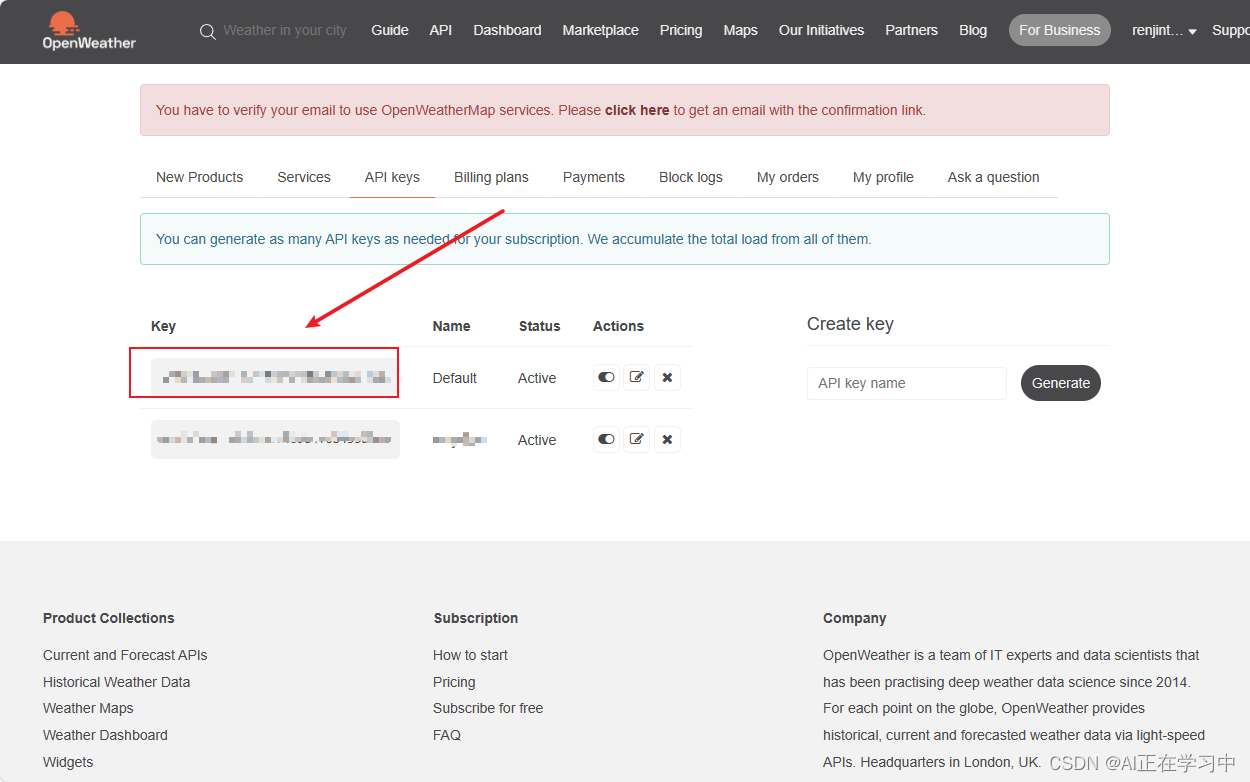The width and height of the screenshot is (1250, 782).
Task: Open Marketplace in top navigation
Action: [600, 30]
